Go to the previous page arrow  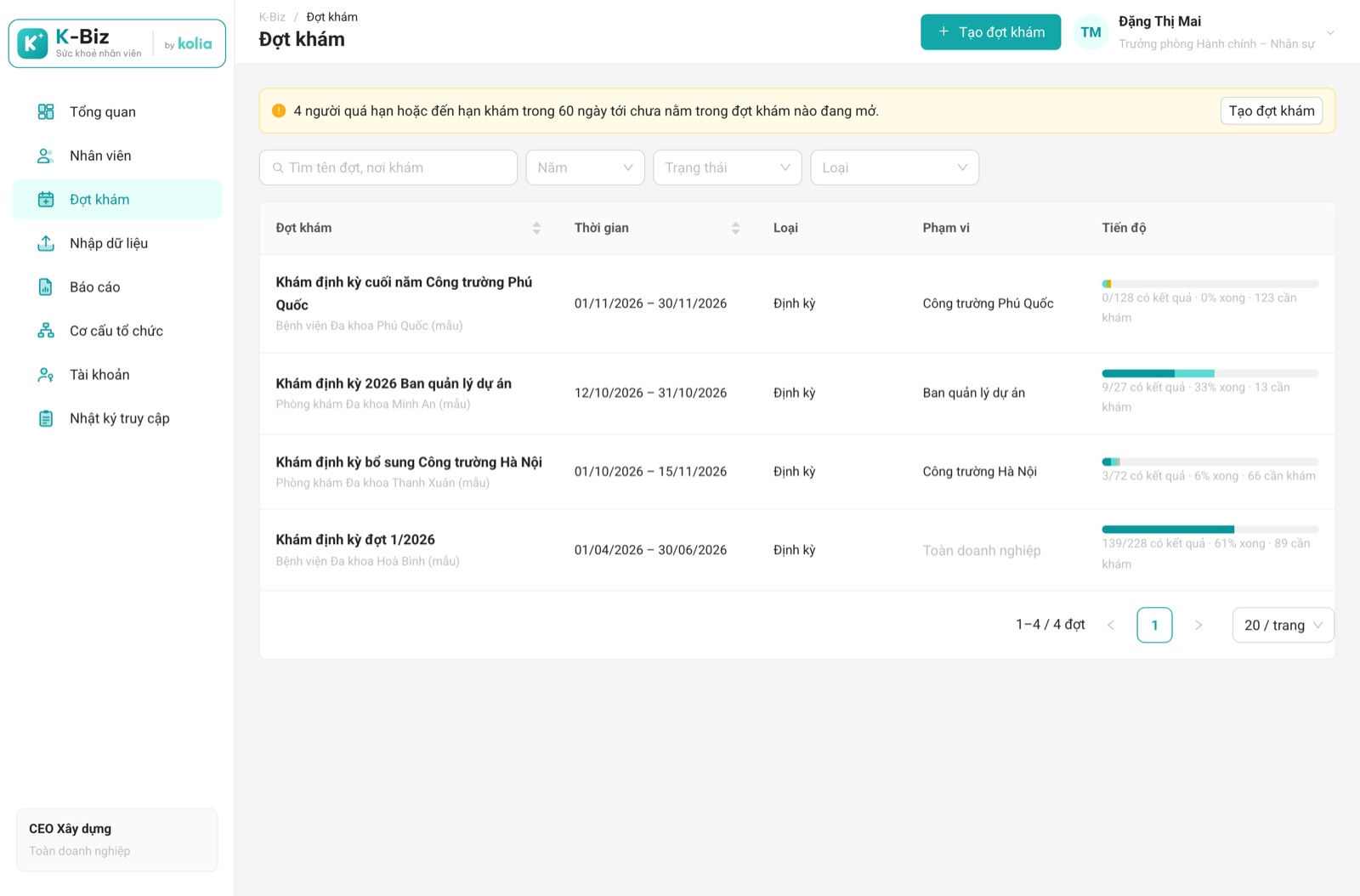pos(1111,625)
